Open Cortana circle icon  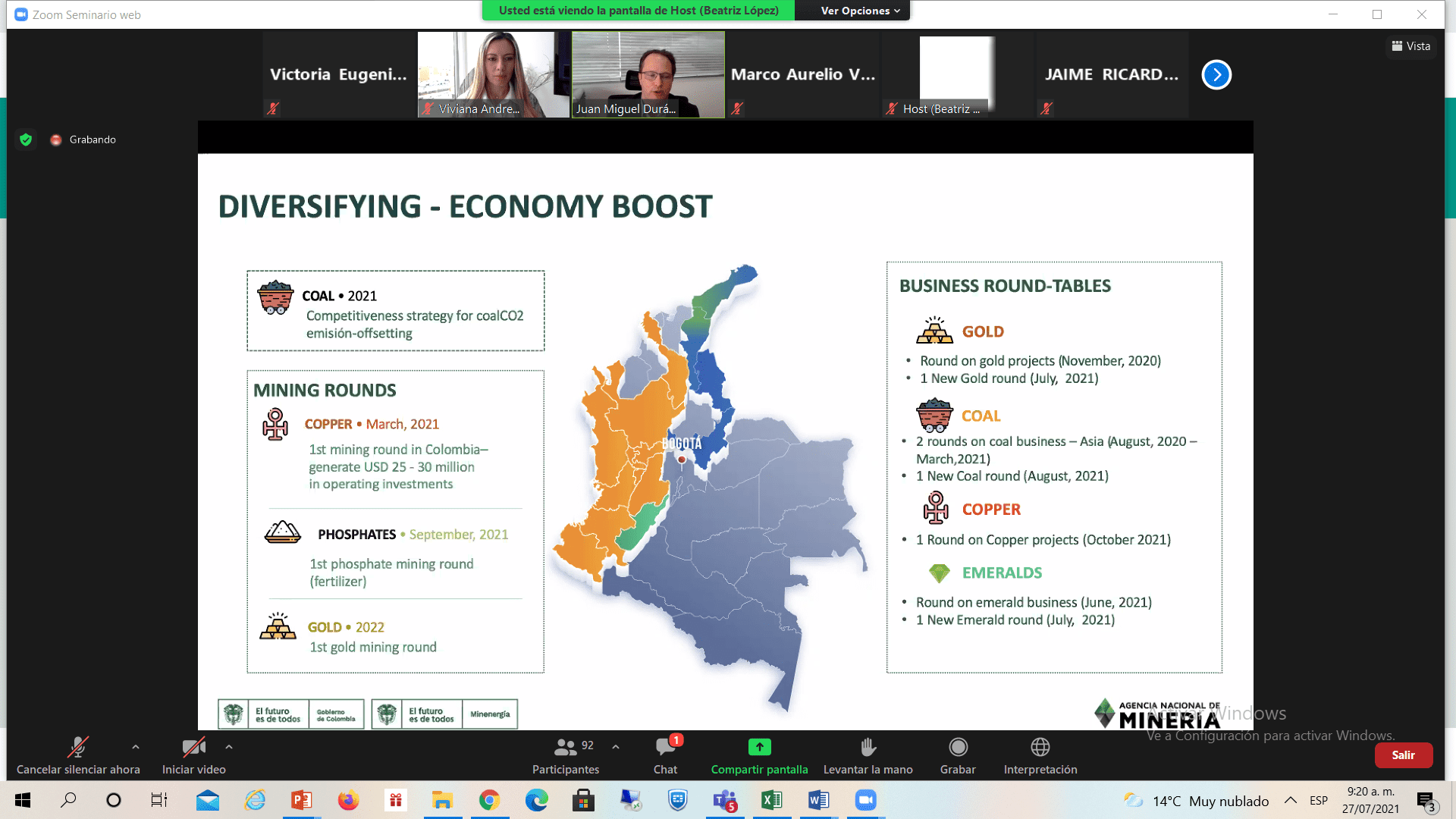click(x=114, y=800)
